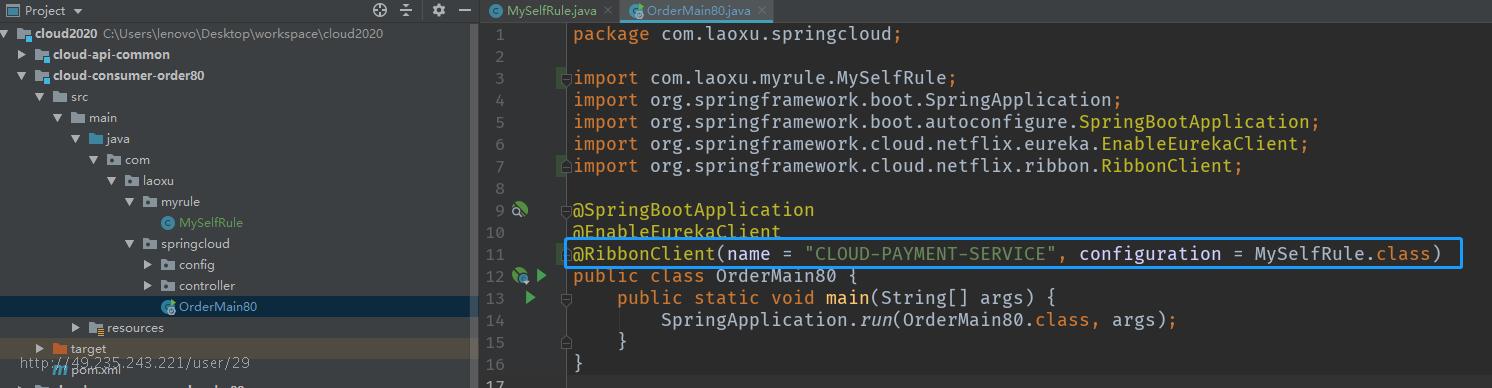
Task: Click the java source folder icon
Action: point(96,139)
